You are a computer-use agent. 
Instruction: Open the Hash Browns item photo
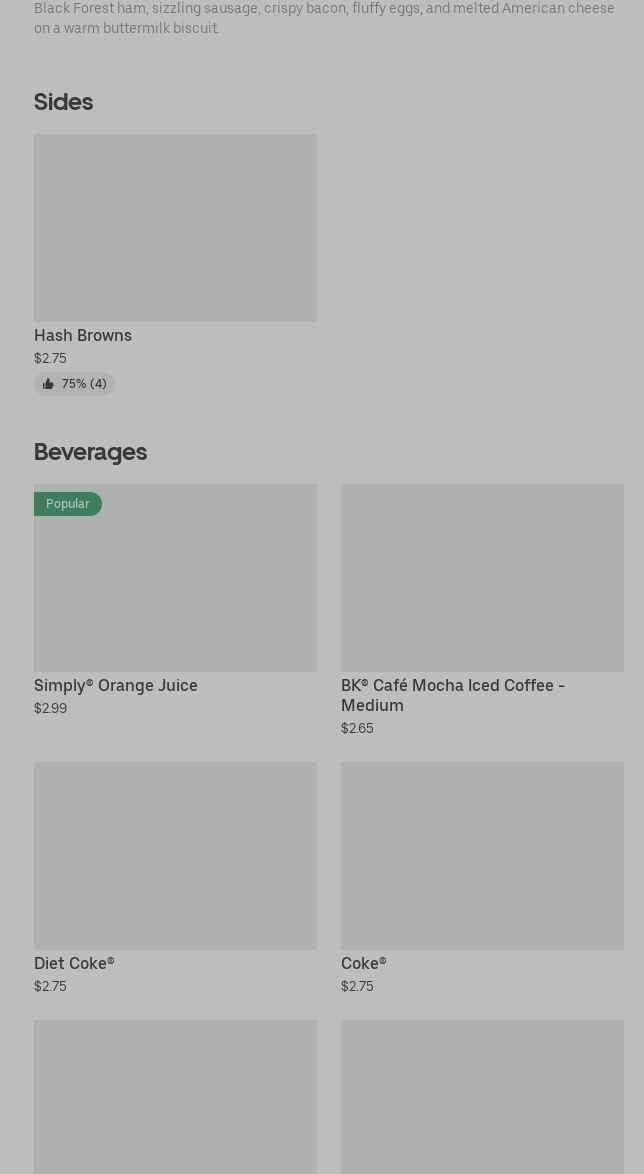[175, 228]
